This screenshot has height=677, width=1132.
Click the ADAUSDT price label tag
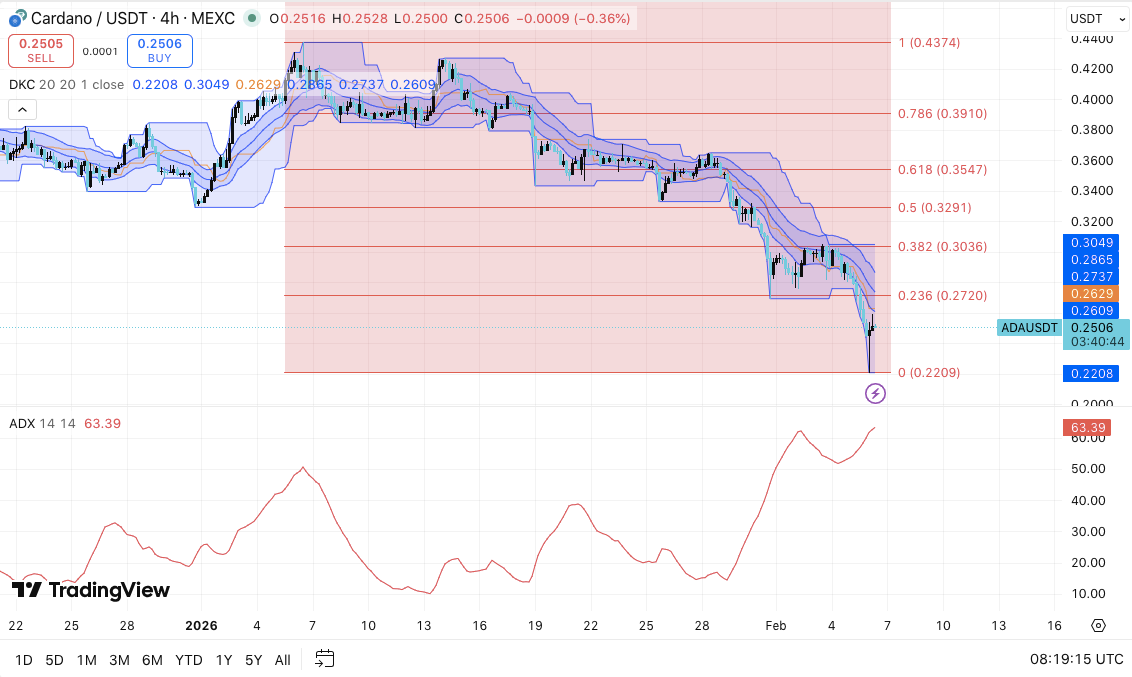tap(1029, 328)
